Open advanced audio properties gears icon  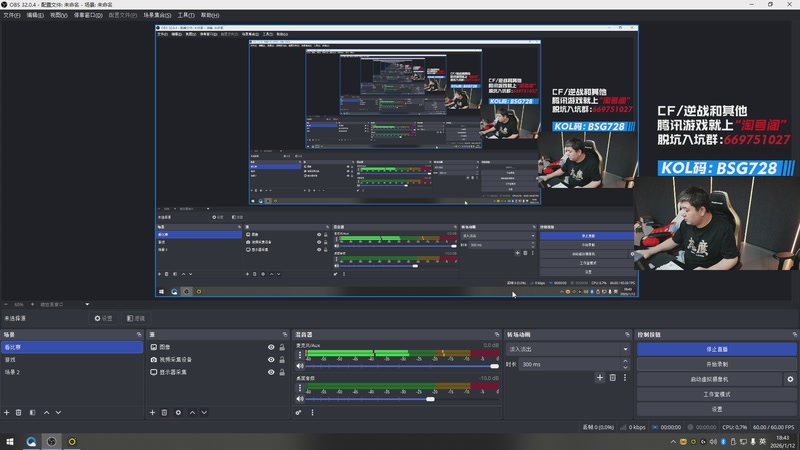(x=298, y=412)
